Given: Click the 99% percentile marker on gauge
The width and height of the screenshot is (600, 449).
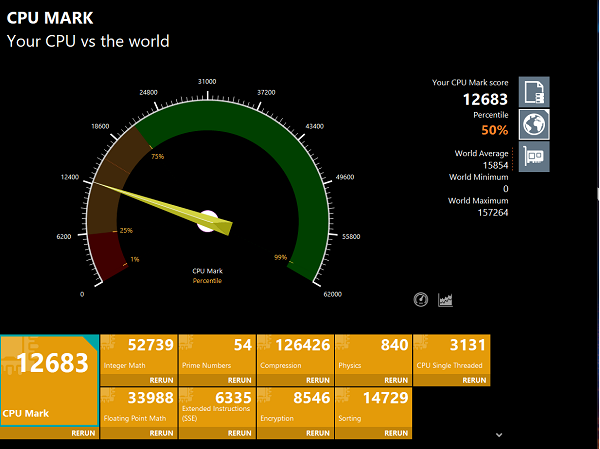Looking at the screenshot, I should [280, 257].
